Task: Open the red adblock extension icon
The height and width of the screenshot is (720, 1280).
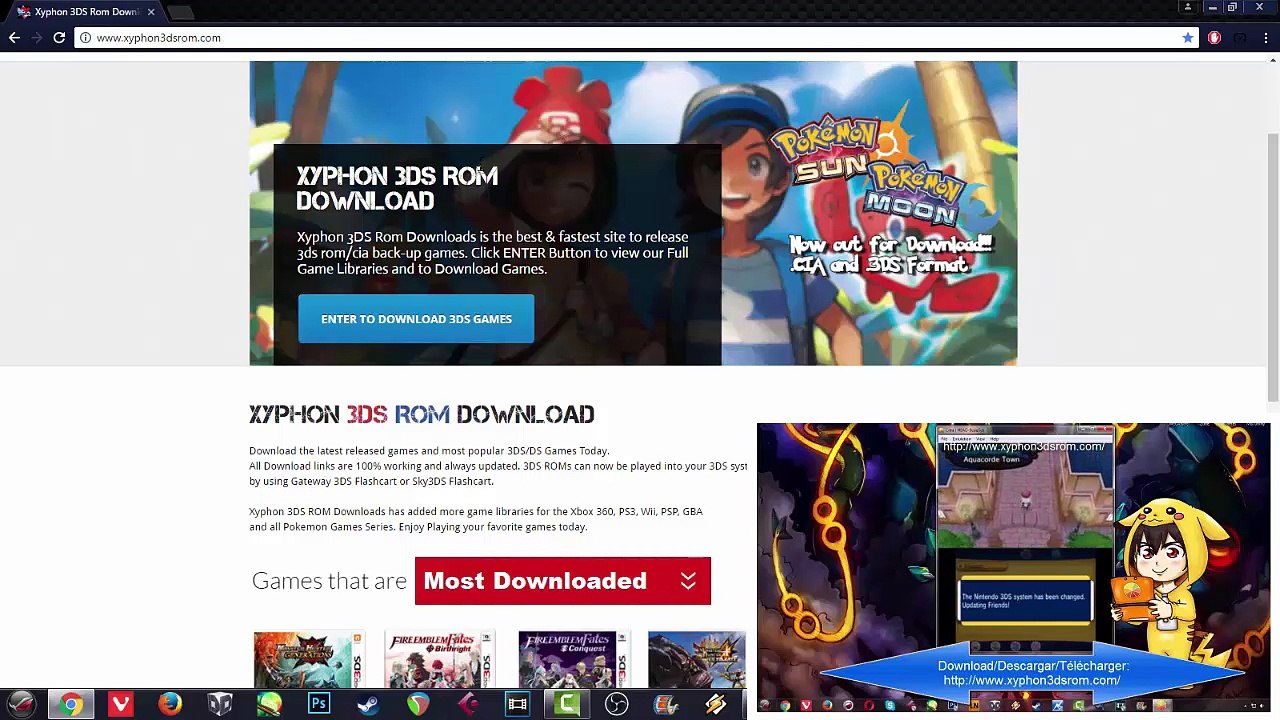Action: point(1214,38)
